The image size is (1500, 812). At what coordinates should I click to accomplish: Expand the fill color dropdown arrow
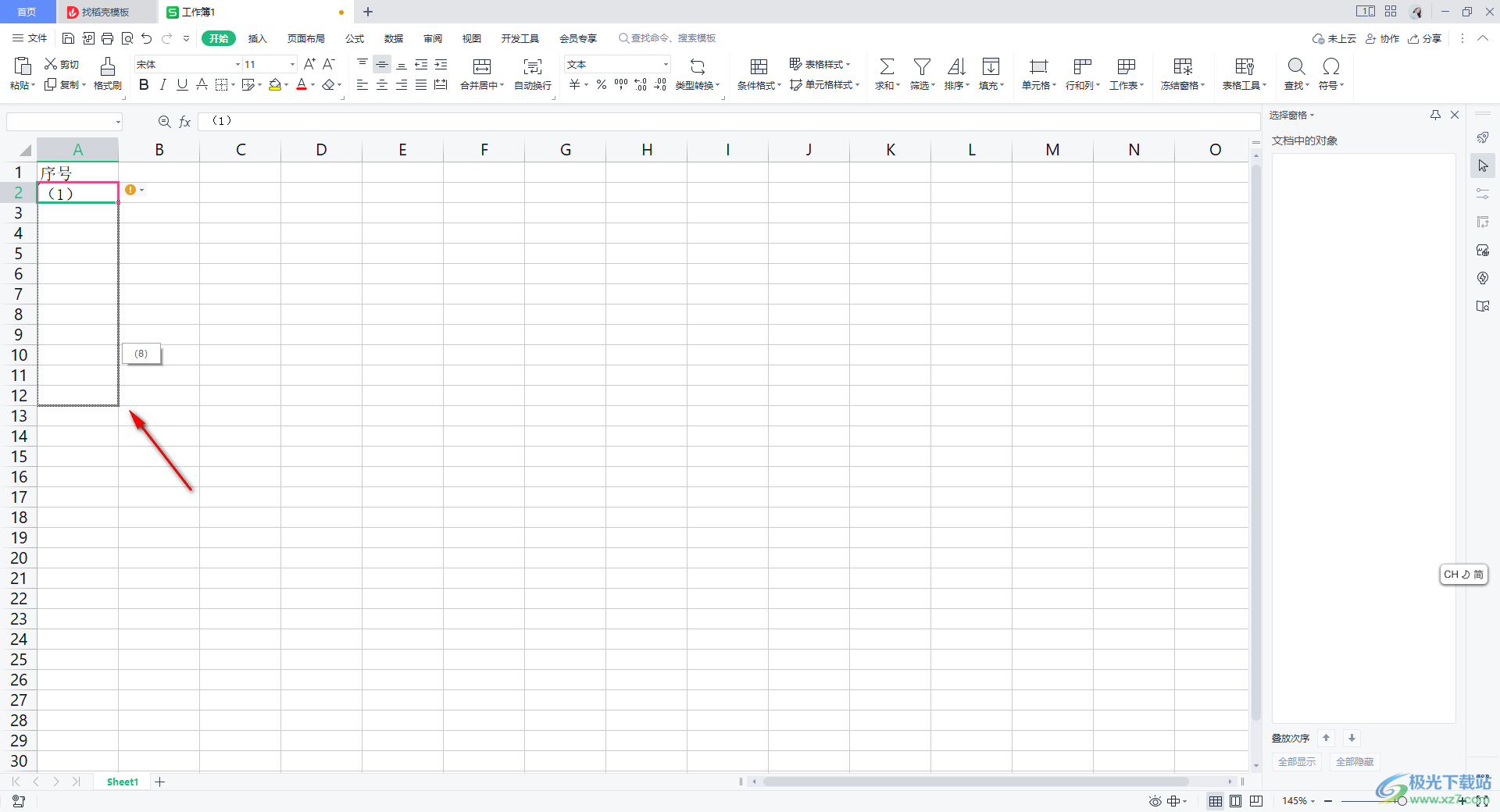coord(287,85)
